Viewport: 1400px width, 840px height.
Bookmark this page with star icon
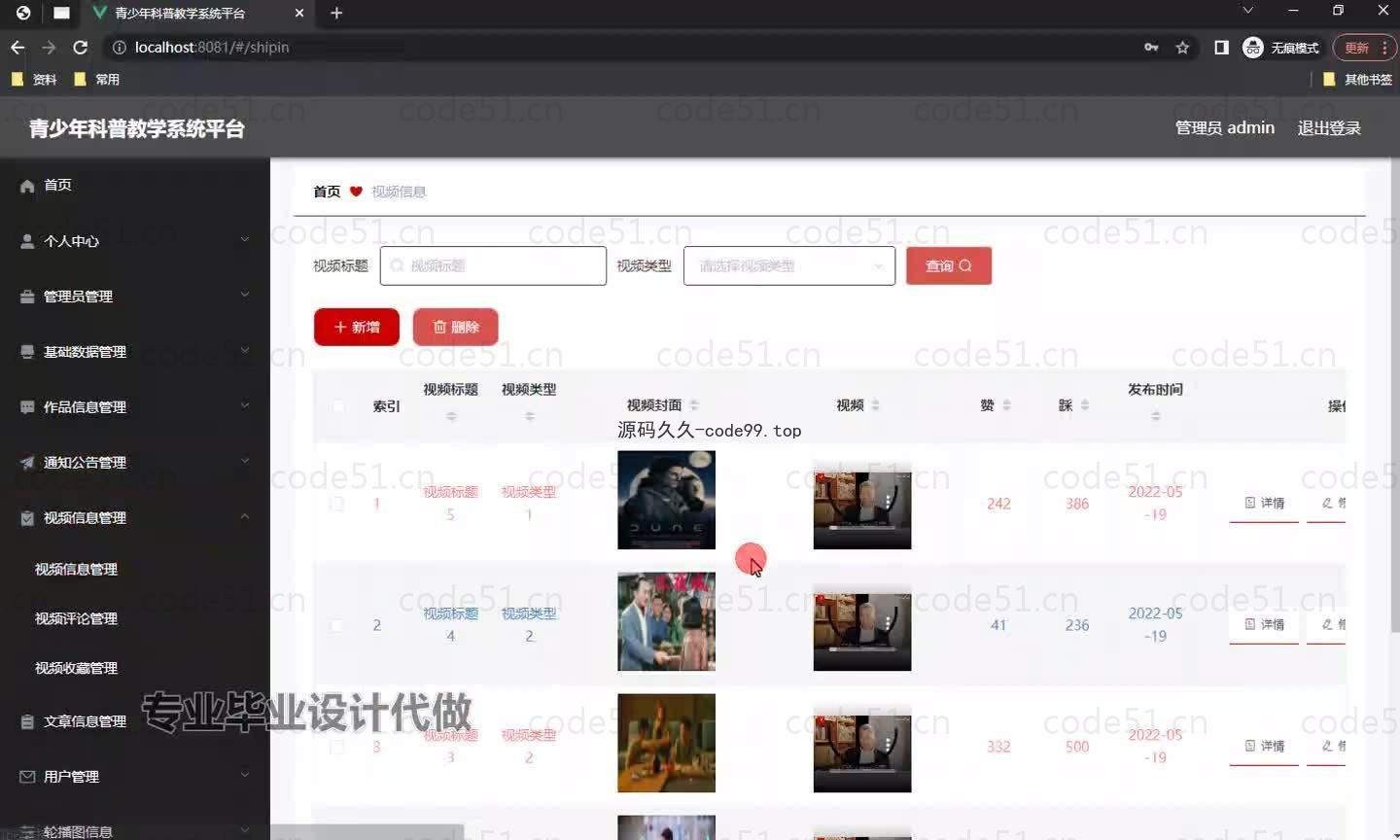[x=1182, y=48]
